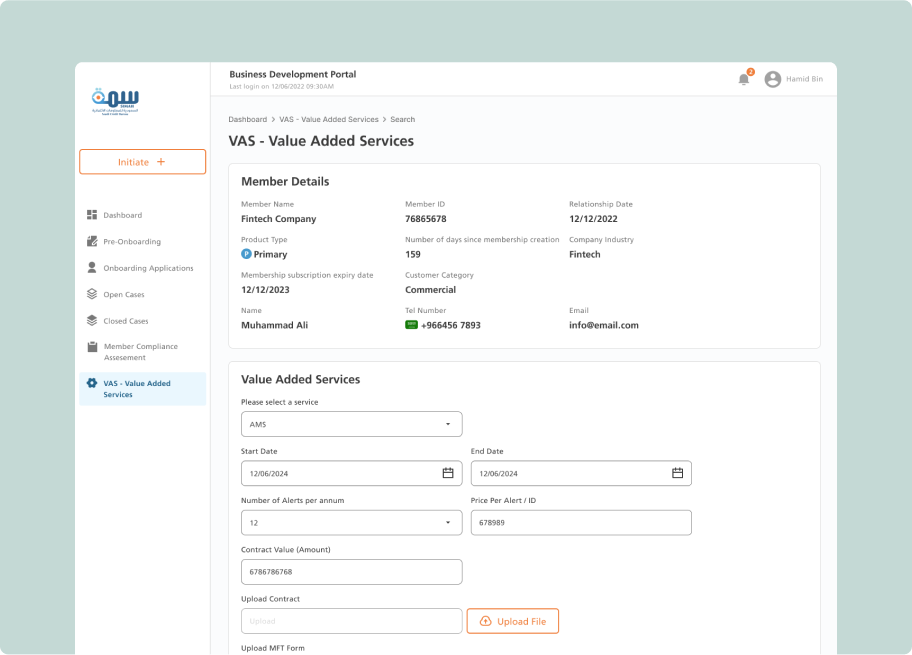The image size is (912, 655).
Task: Select VAS - Value Added Services menu item
Action: coord(142,389)
